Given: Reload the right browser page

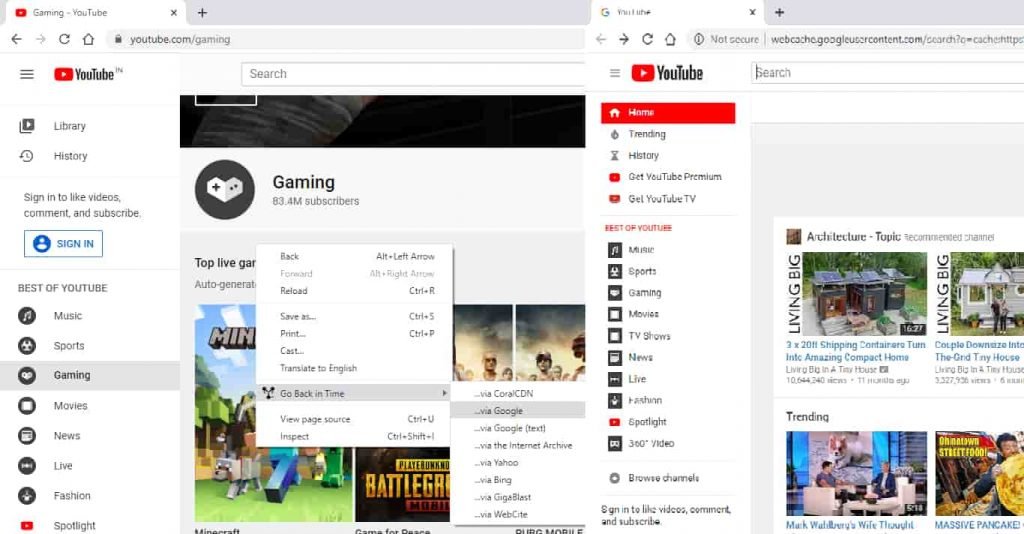Looking at the screenshot, I should tap(647, 39).
